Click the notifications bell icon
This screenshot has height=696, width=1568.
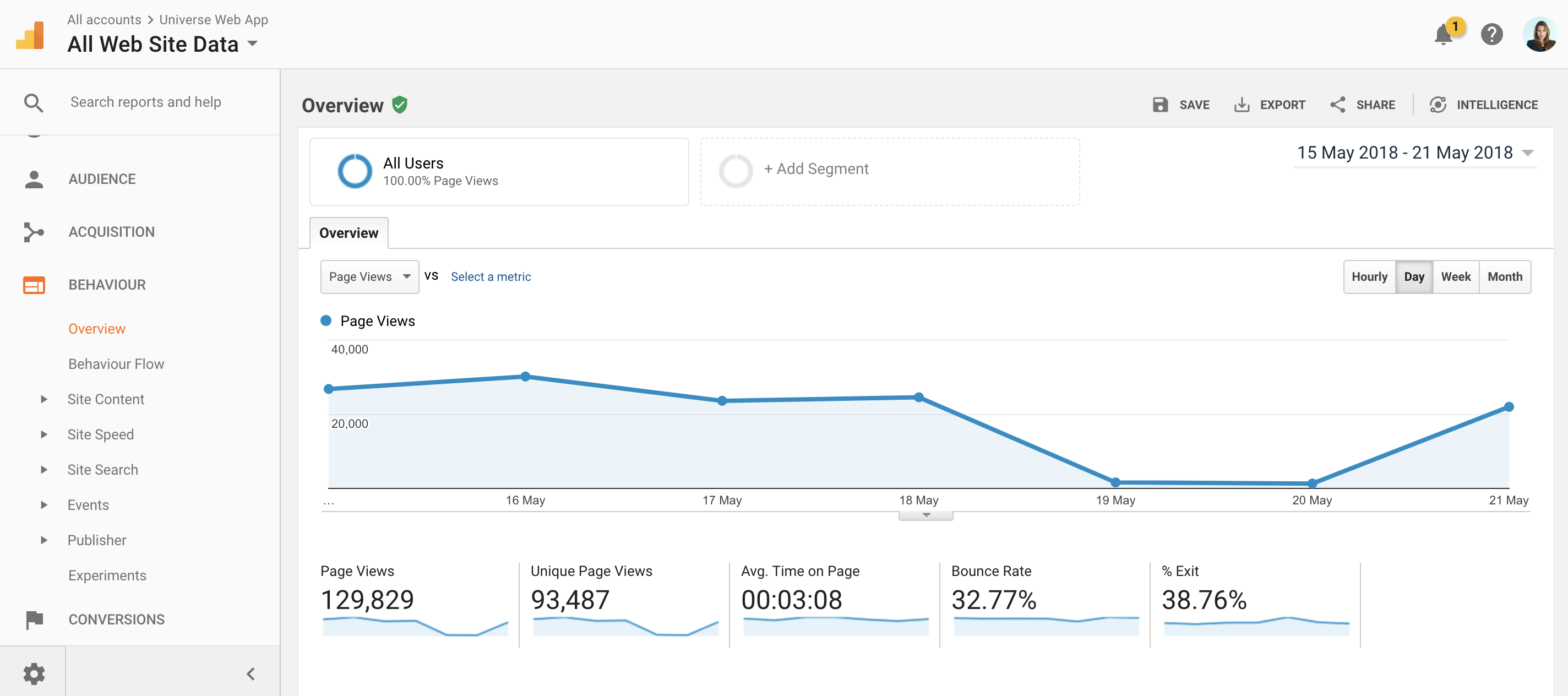[x=1442, y=35]
